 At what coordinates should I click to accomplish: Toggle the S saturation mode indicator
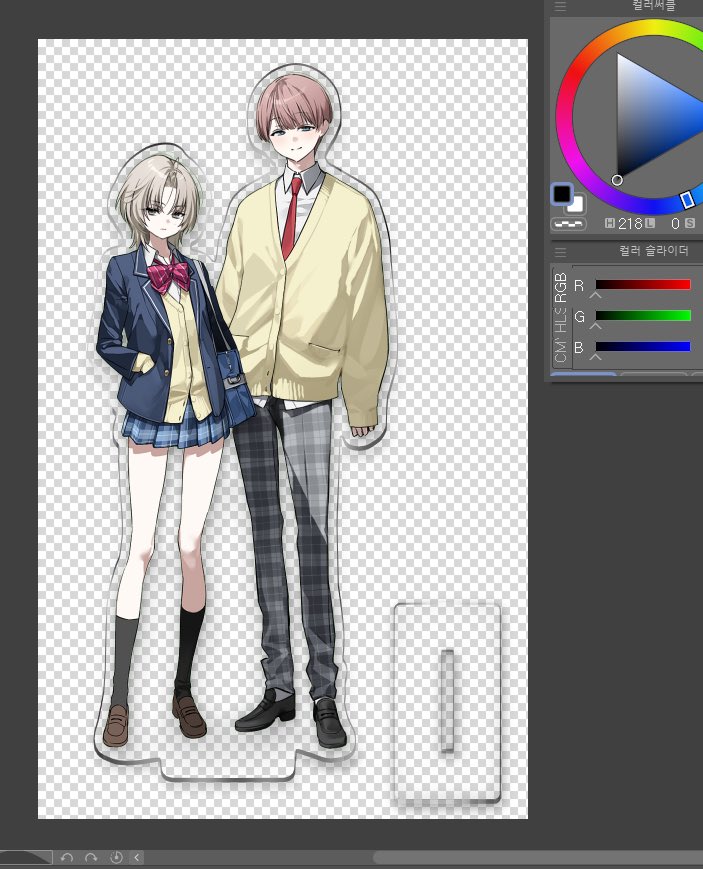pos(689,223)
